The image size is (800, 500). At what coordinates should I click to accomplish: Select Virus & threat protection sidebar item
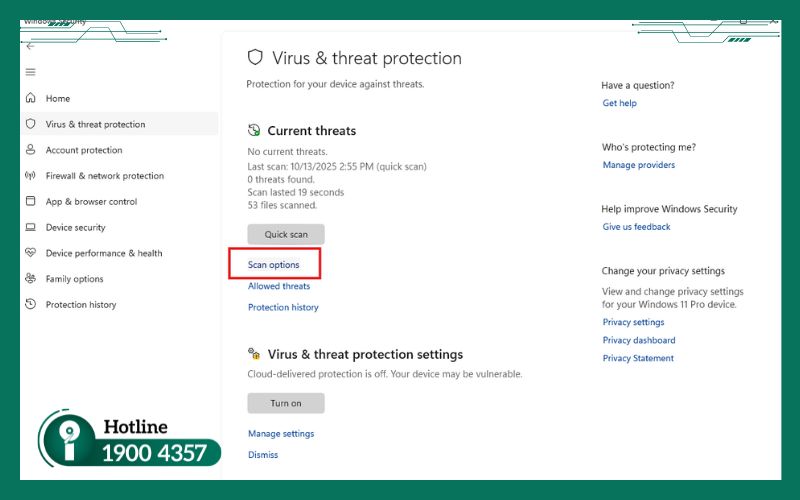coord(95,125)
